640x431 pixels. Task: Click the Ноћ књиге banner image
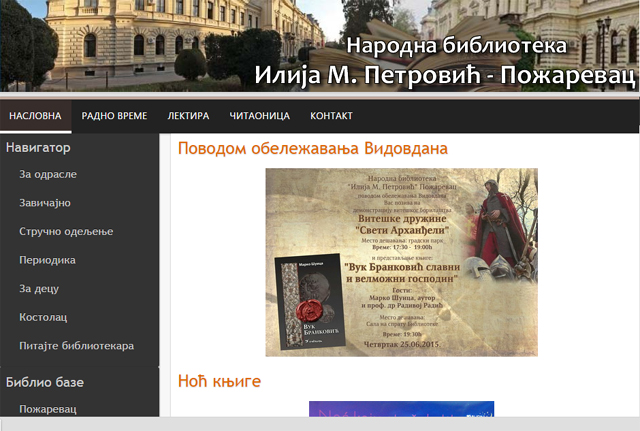click(x=402, y=409)
